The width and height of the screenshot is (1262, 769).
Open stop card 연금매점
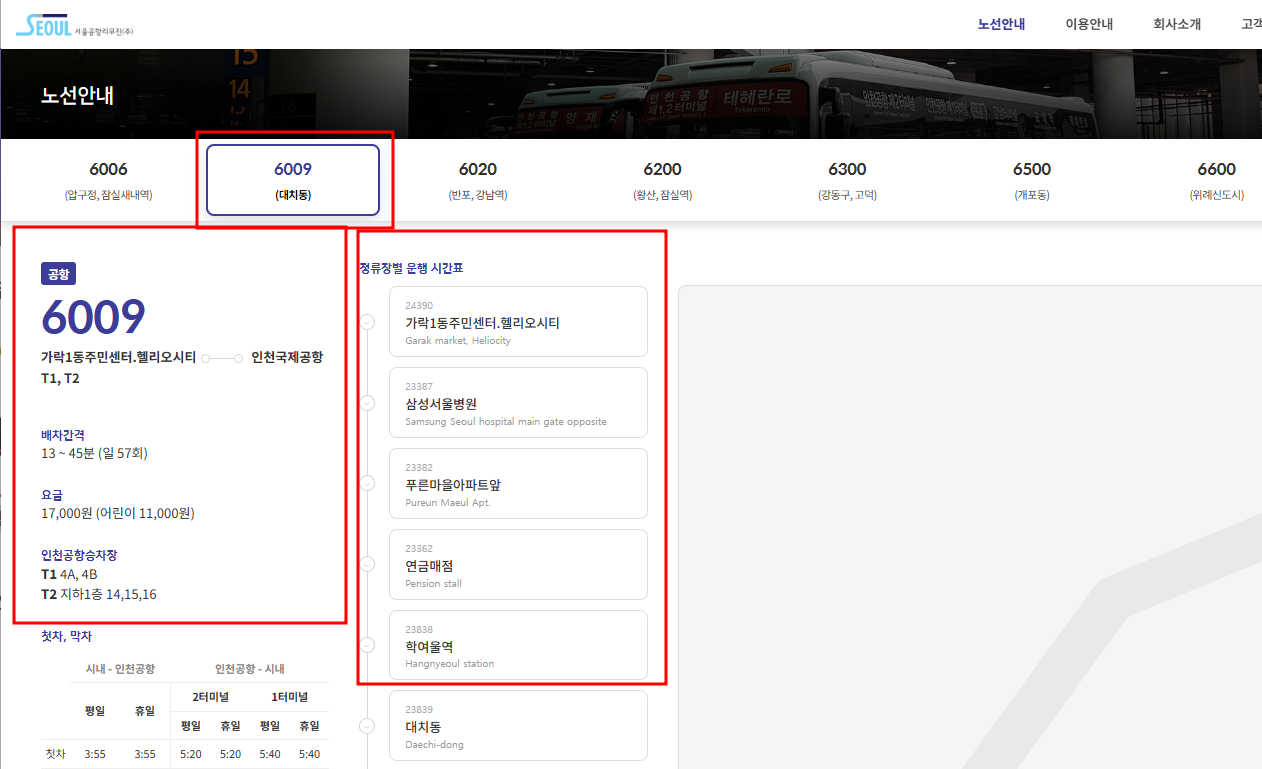518,564
